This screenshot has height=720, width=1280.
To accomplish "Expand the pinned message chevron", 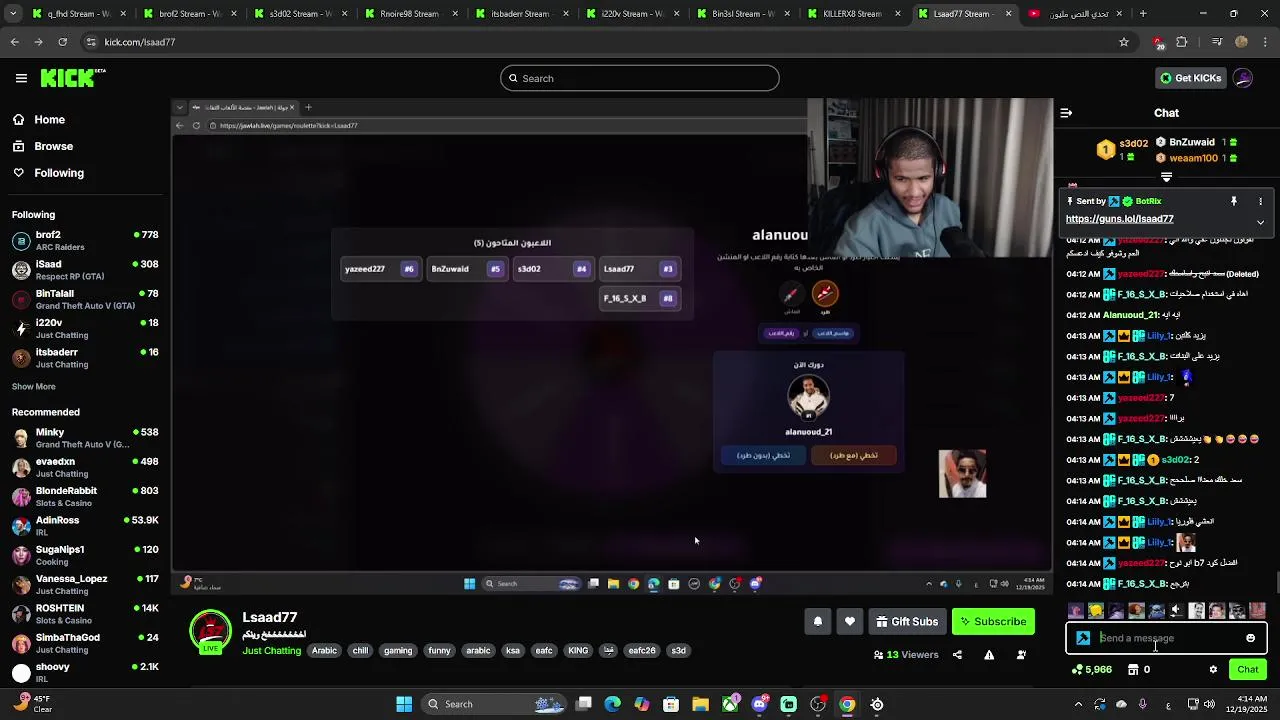I will click(1260, 222).
